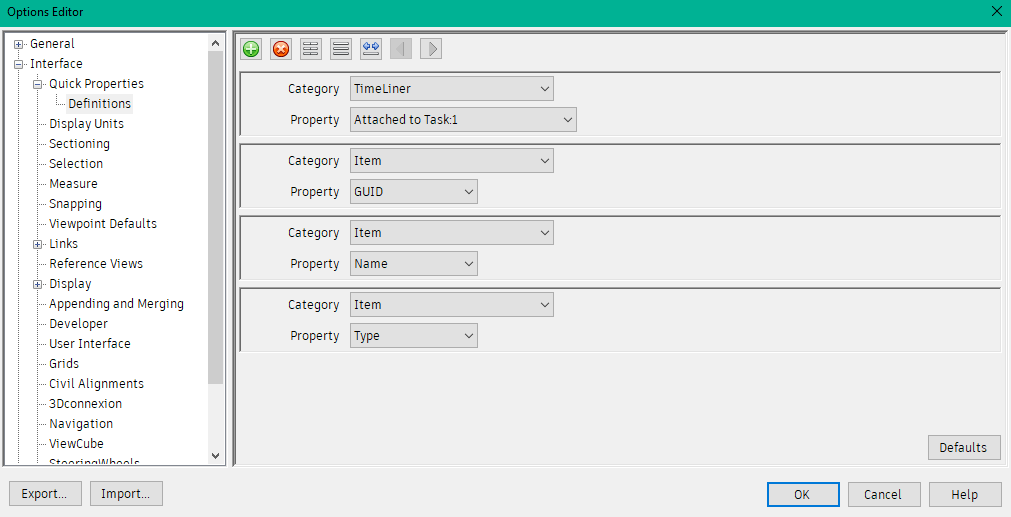The image size is (1011, 517).
Task: Open the Attached to Task:1 property dropdown
Action: (x=464, y=120)
